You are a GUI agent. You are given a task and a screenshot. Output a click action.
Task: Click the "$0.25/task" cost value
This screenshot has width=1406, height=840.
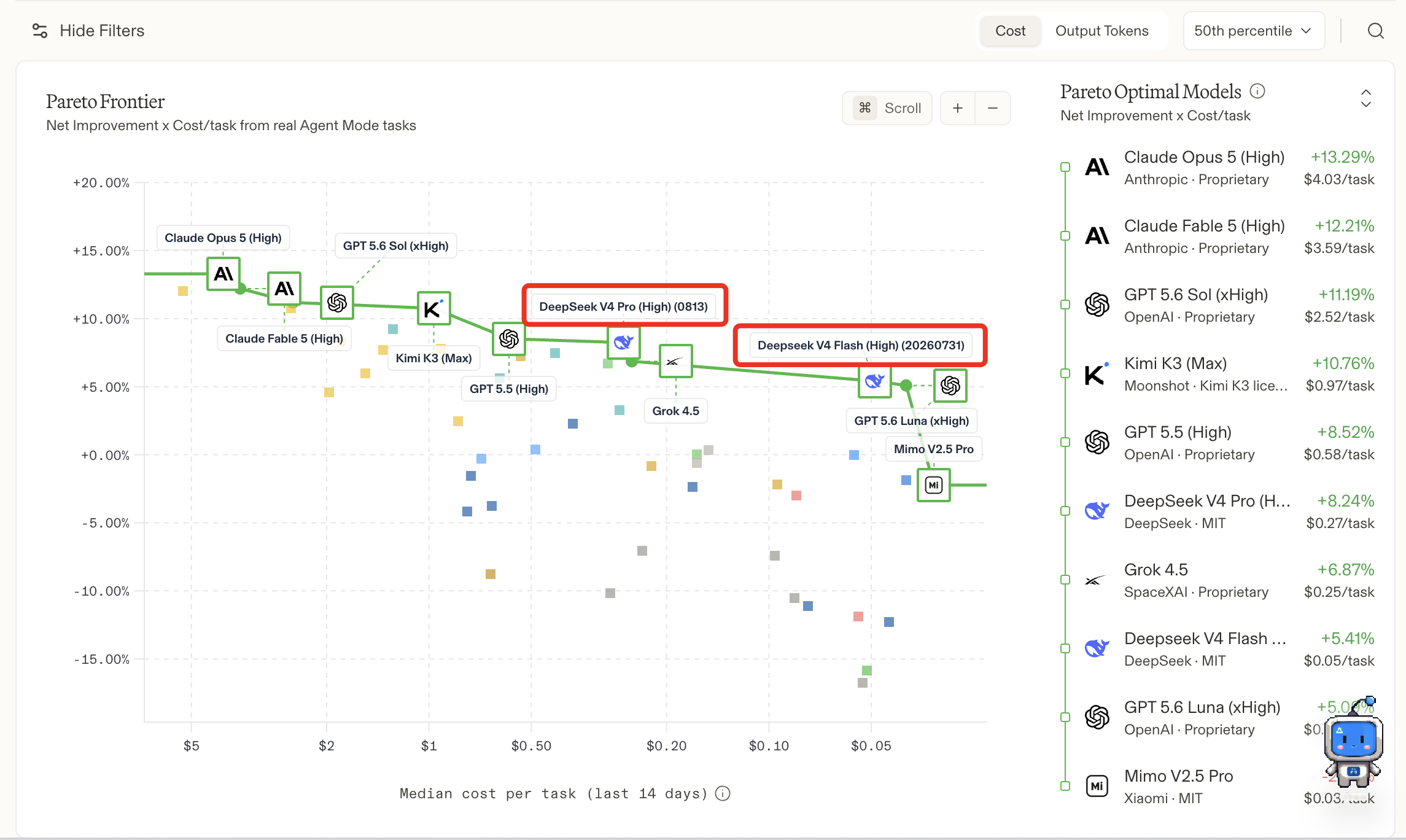tap(1340, 592)
